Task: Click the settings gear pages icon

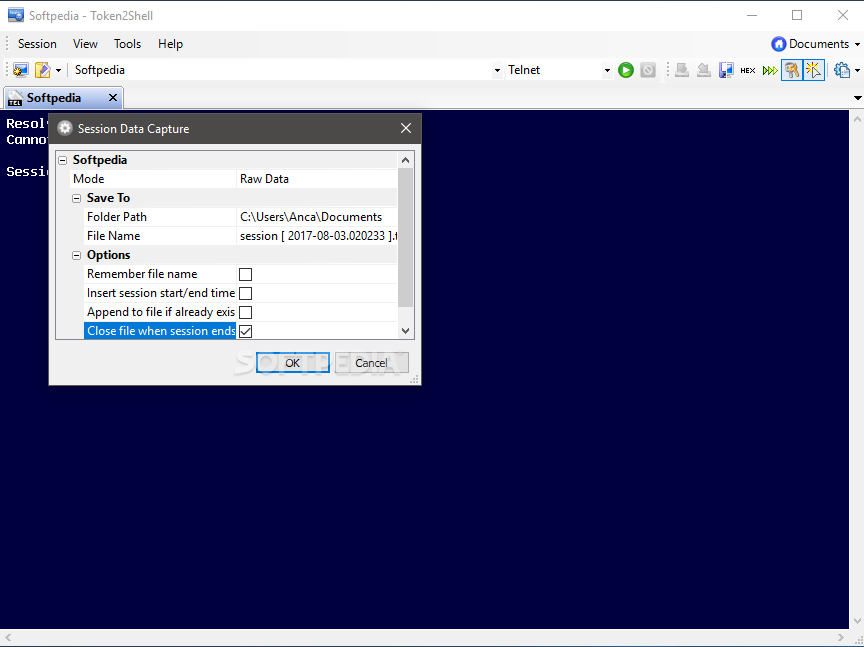Action: point(841,70)
